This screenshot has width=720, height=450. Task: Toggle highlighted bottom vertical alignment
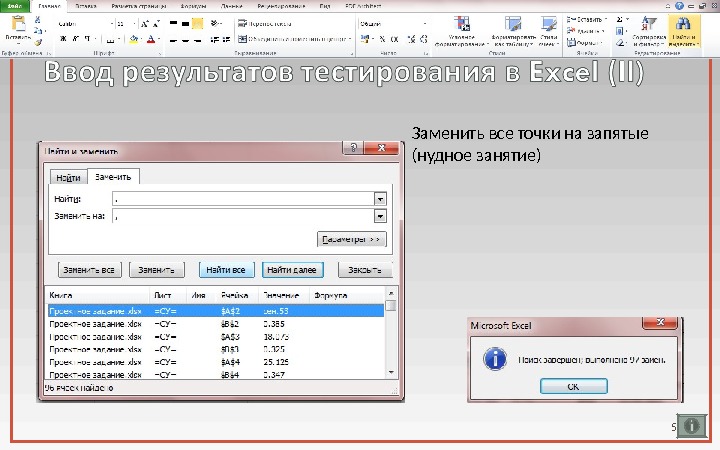(x=197, y=23)
